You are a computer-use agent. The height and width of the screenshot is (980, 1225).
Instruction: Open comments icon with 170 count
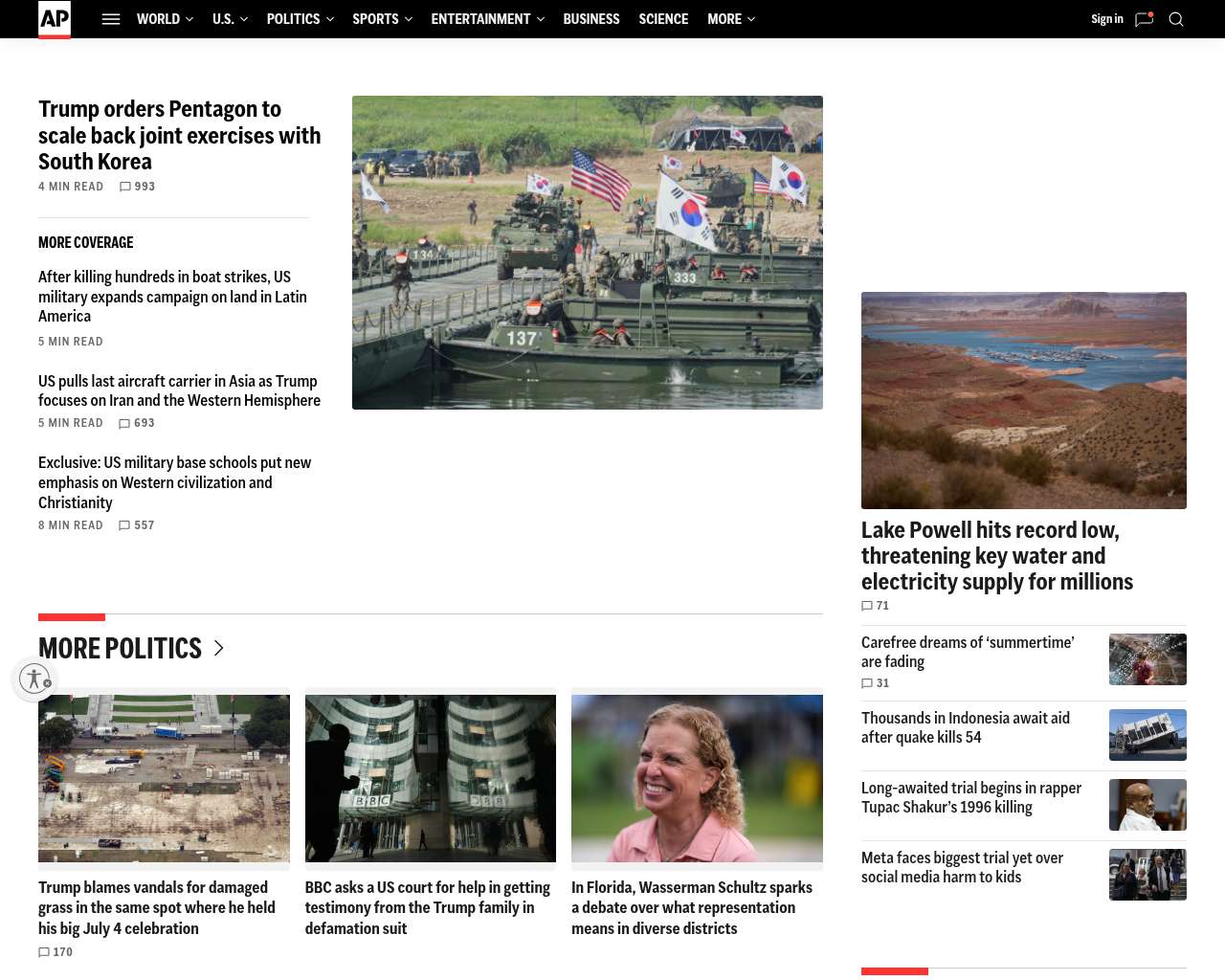pos(44,952)
